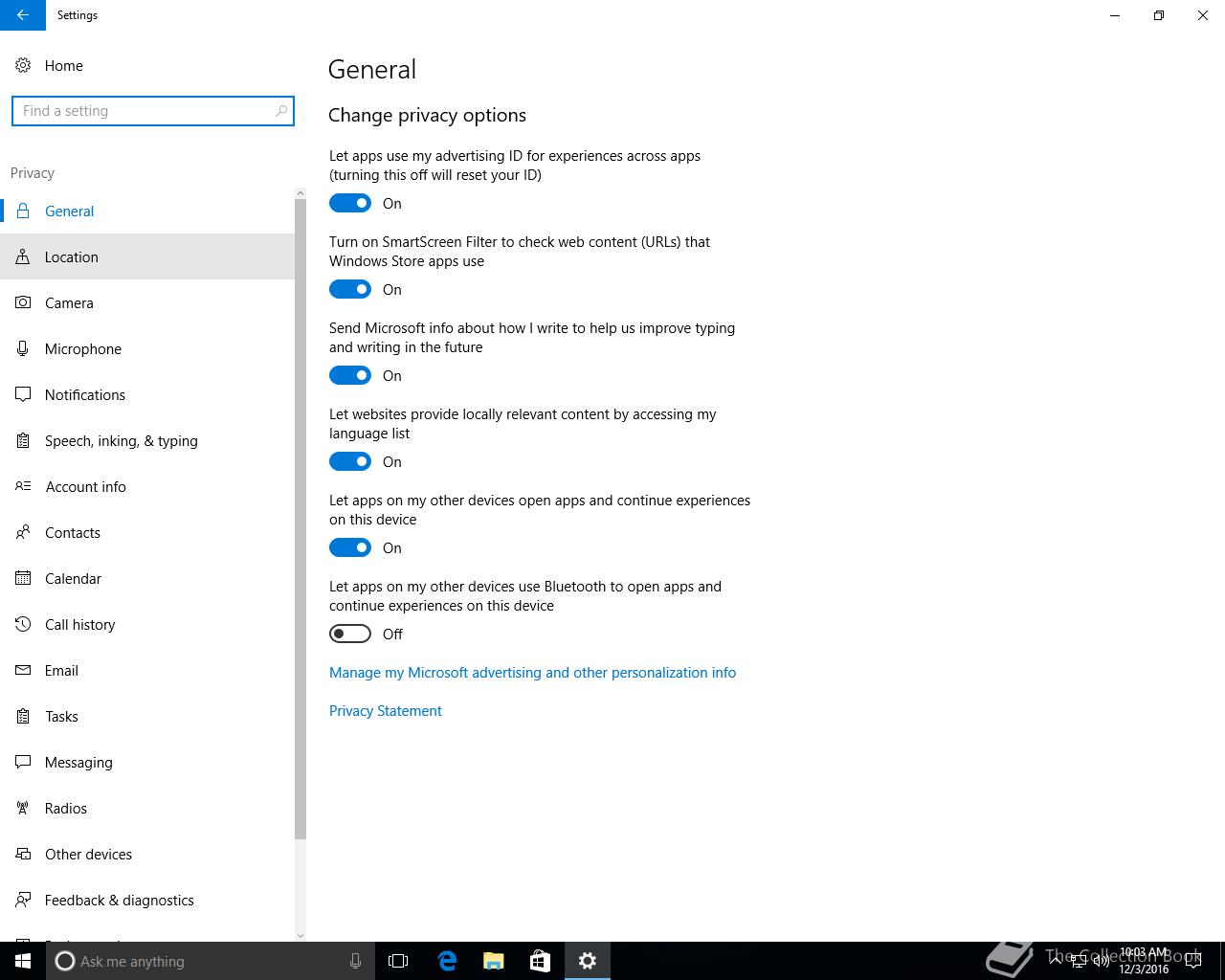This screenshot has width=1225, height=980.
Task: Launch Microsoft Edge from taskbar
Action: point(447,961)
